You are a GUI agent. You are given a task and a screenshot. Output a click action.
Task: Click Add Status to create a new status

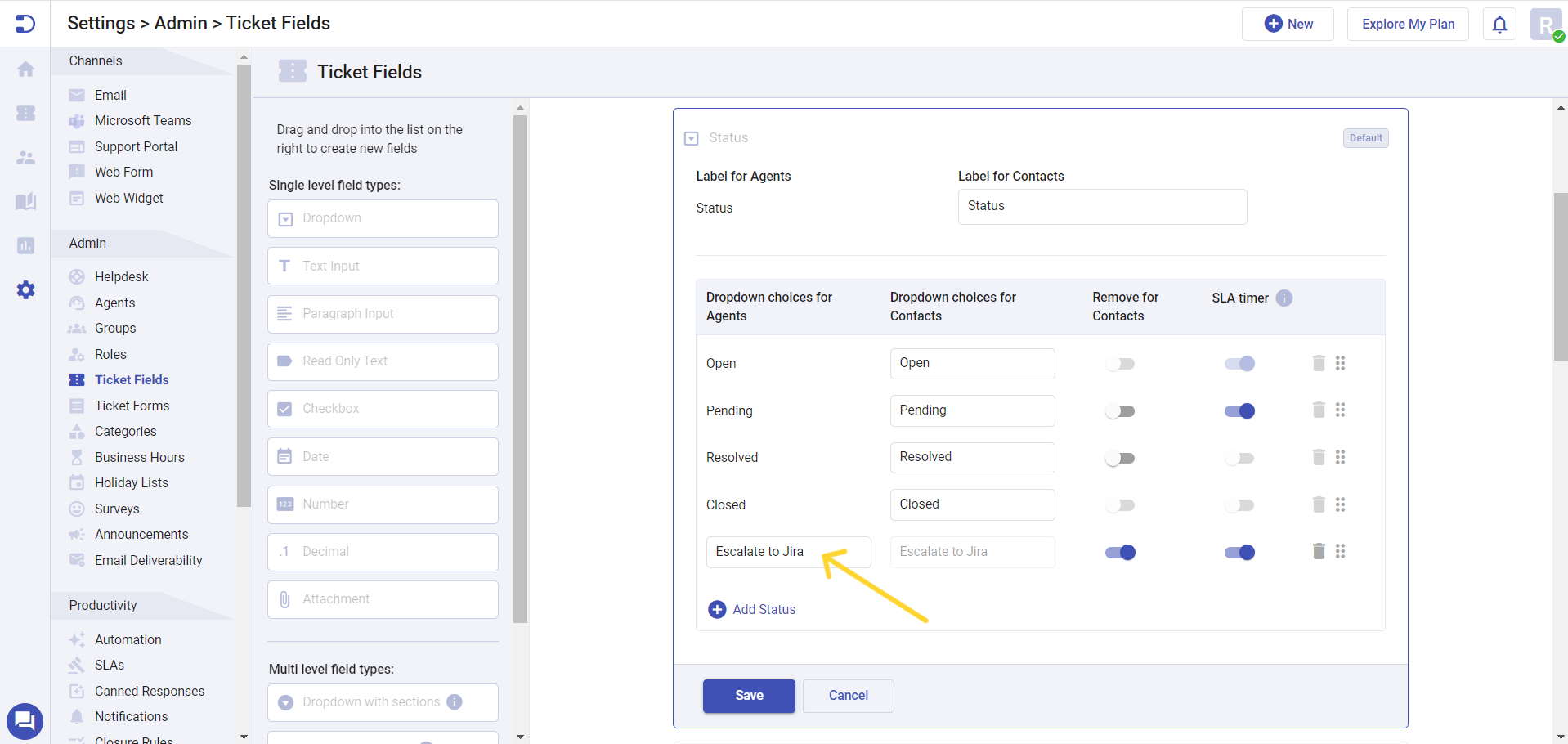(750, 609)
